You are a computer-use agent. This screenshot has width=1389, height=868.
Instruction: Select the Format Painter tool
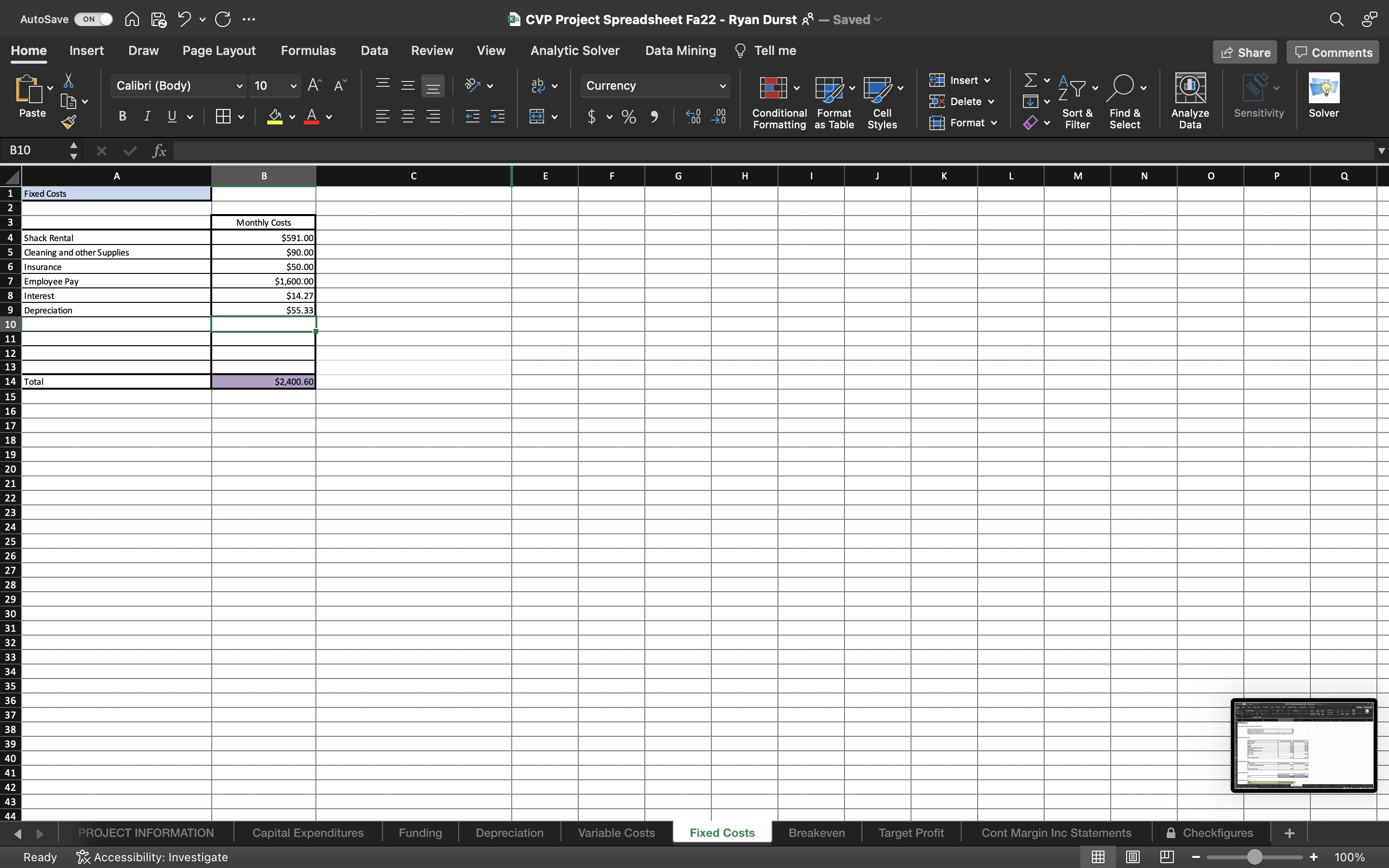[69, 121]
